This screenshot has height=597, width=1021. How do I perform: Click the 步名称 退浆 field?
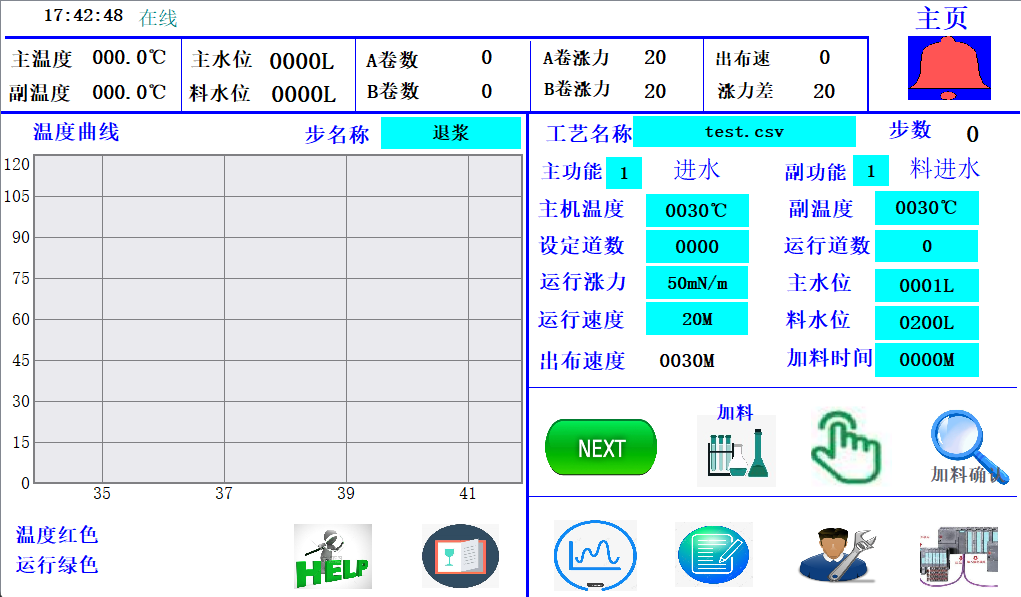(x=450, y=133)
